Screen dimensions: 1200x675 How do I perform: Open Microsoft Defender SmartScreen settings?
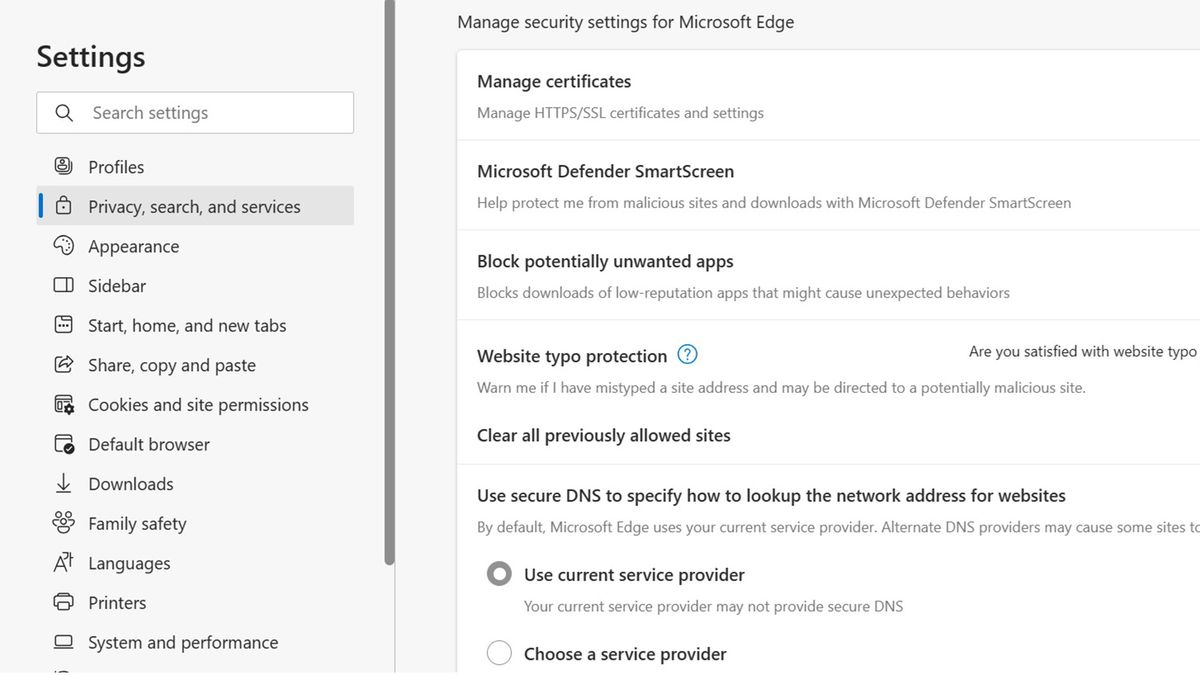pos(605,171)
